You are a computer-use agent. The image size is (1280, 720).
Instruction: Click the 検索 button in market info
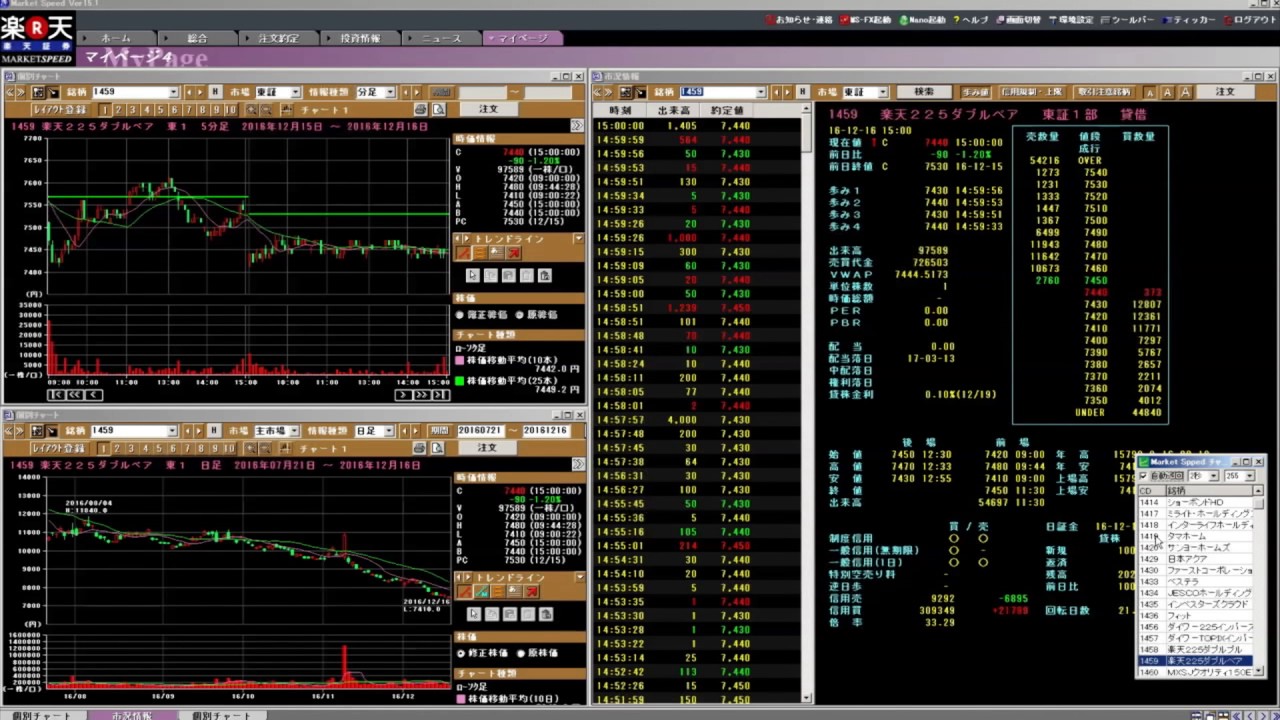coord(924,92)
